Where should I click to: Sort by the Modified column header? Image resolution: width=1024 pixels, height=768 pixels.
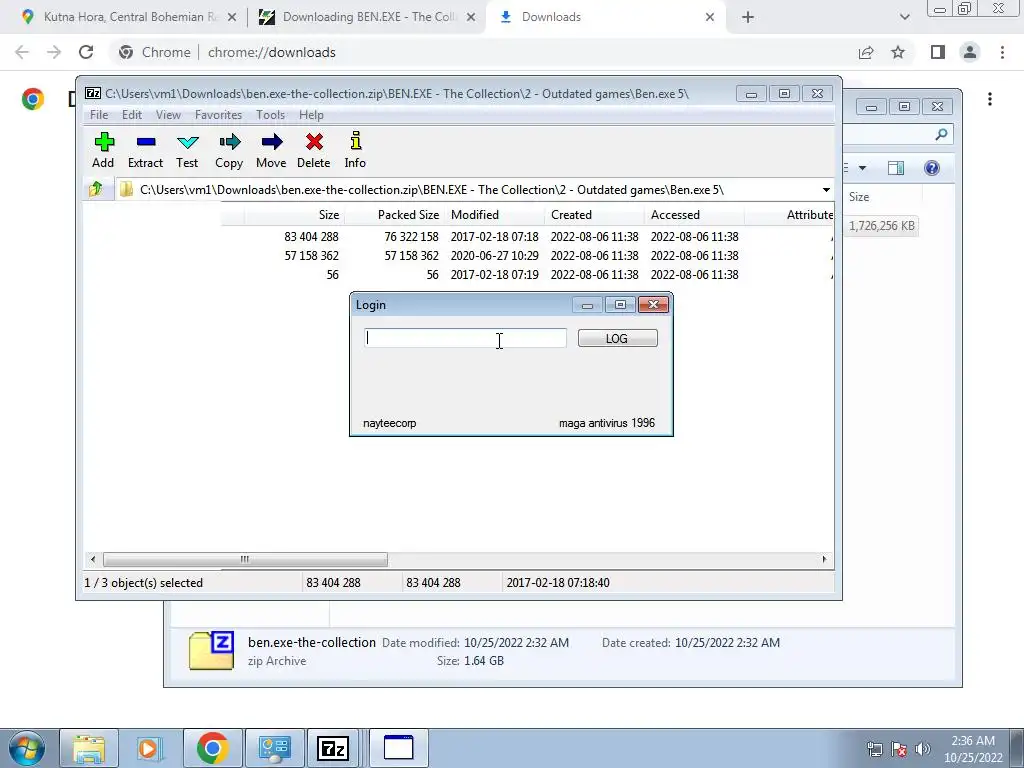[x=494, y=215]
